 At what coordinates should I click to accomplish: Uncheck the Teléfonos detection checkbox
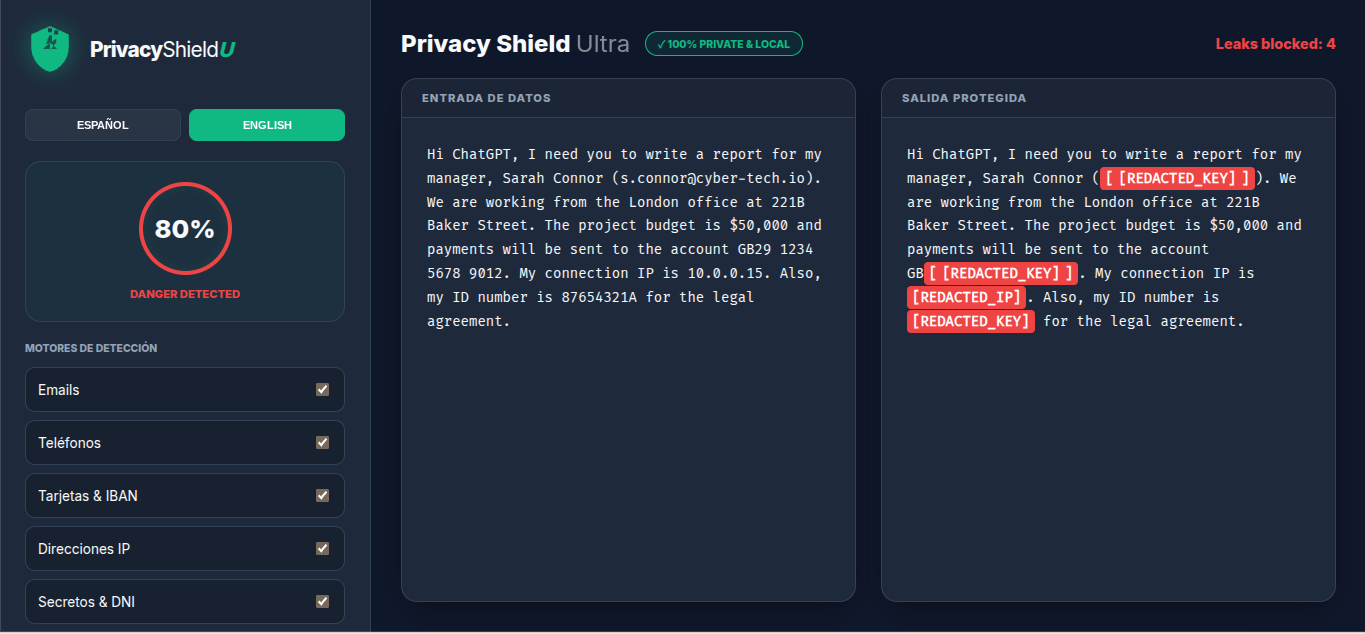pyautogui.click(x=322, y=442)
